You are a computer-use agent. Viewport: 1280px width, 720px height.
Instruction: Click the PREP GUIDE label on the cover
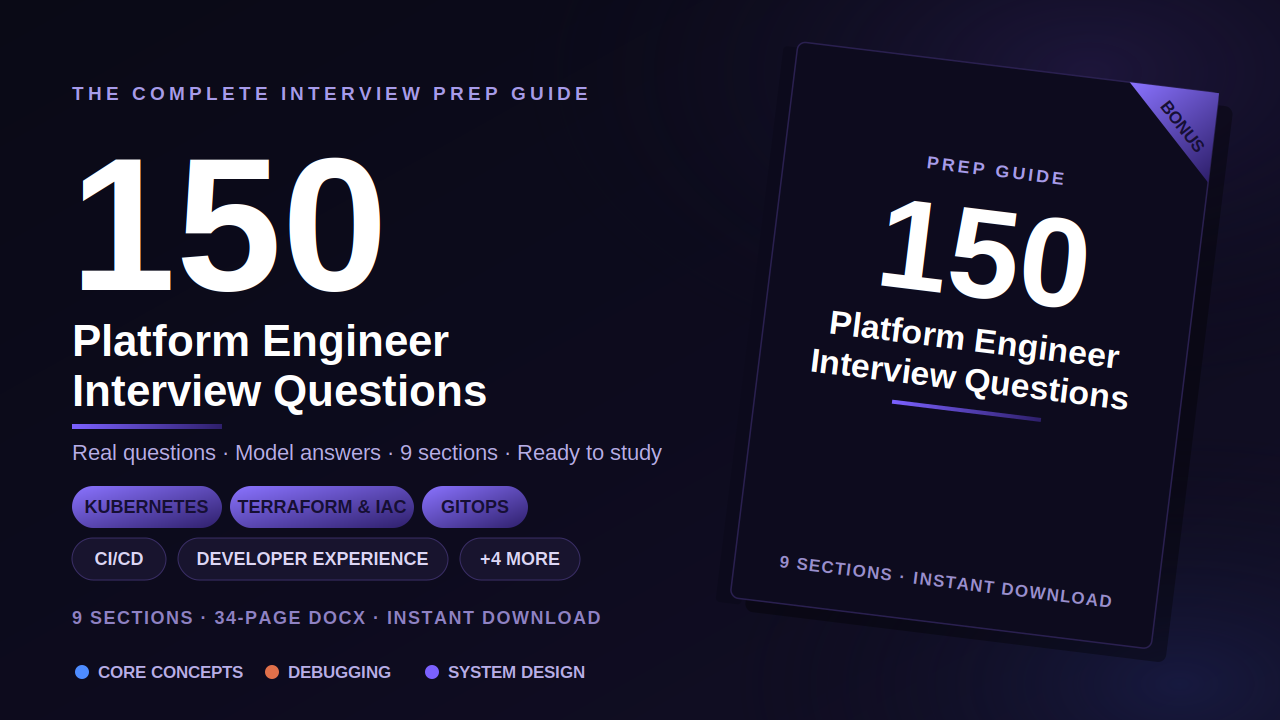point(996,171)
